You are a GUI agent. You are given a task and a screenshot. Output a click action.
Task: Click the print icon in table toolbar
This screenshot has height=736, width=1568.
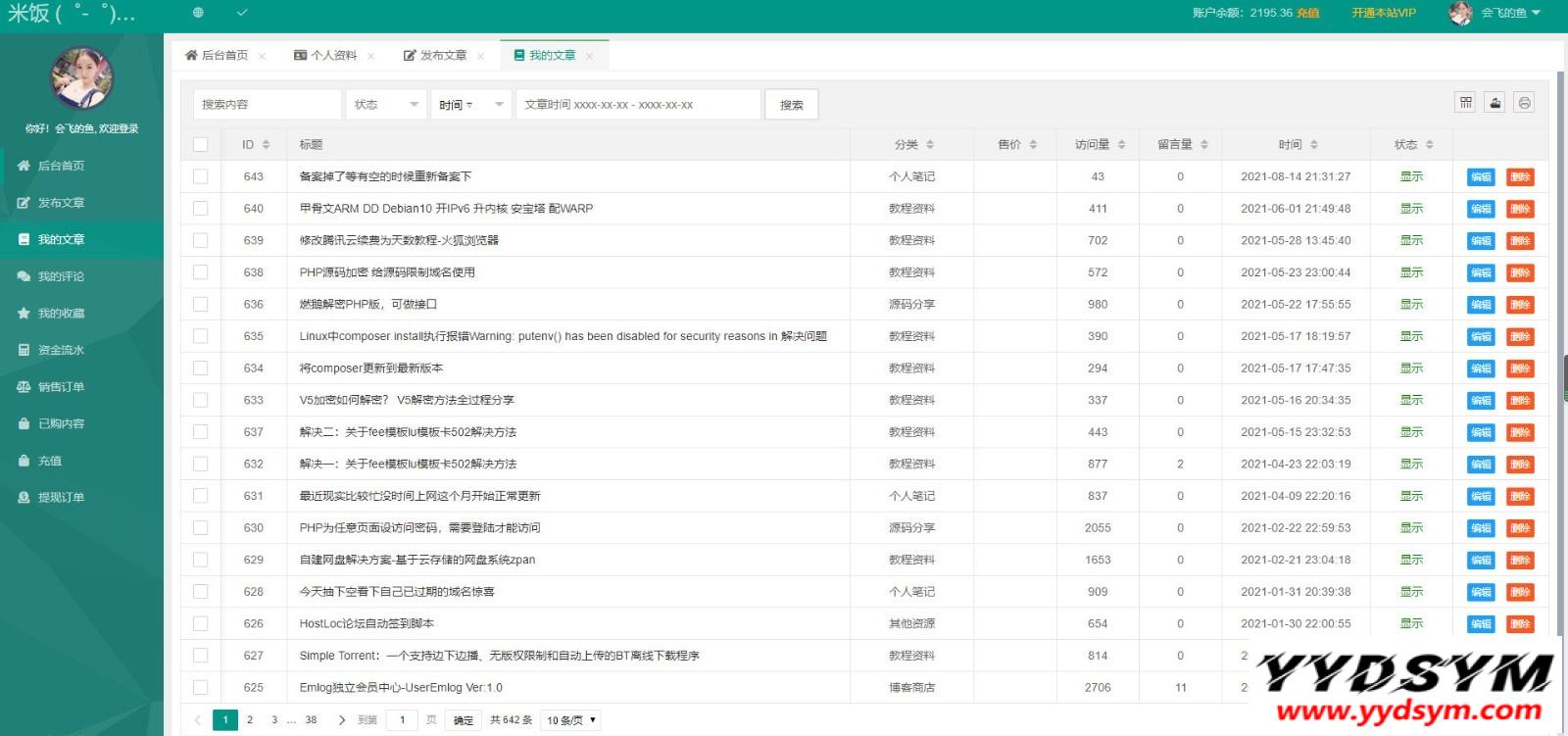(1524, 103)
